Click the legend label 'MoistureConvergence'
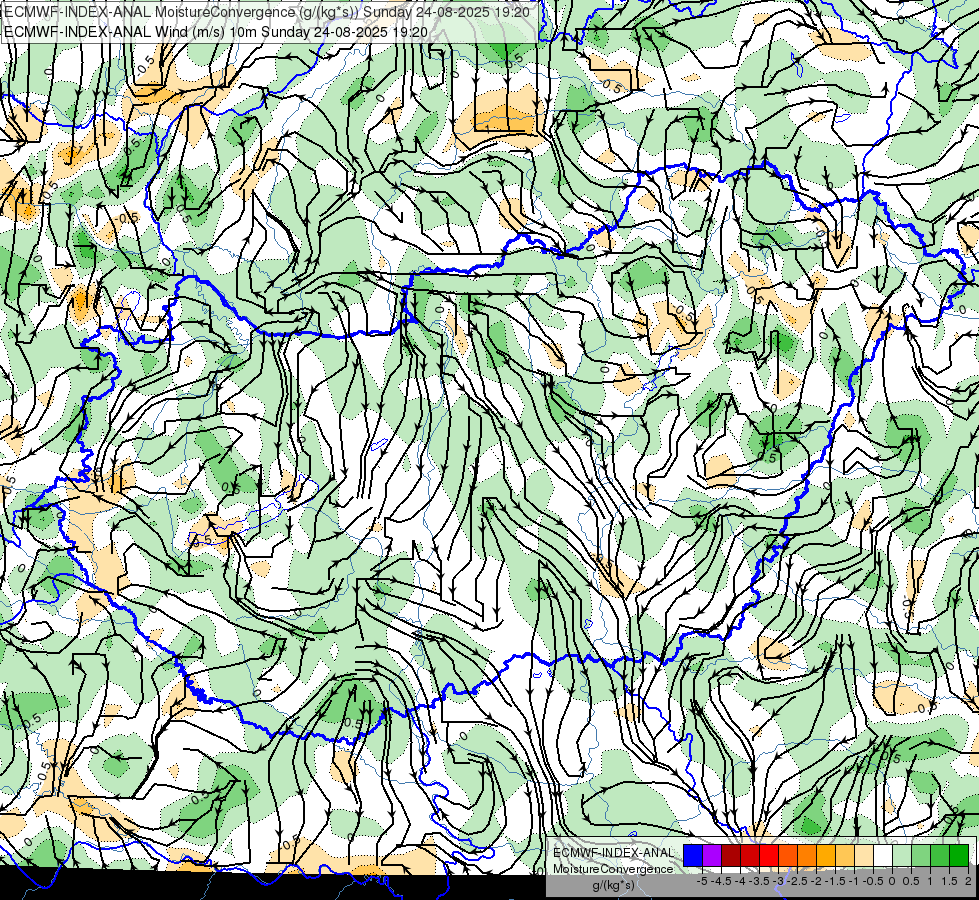This screenshot has width=979, height=900. pos(613,869)
